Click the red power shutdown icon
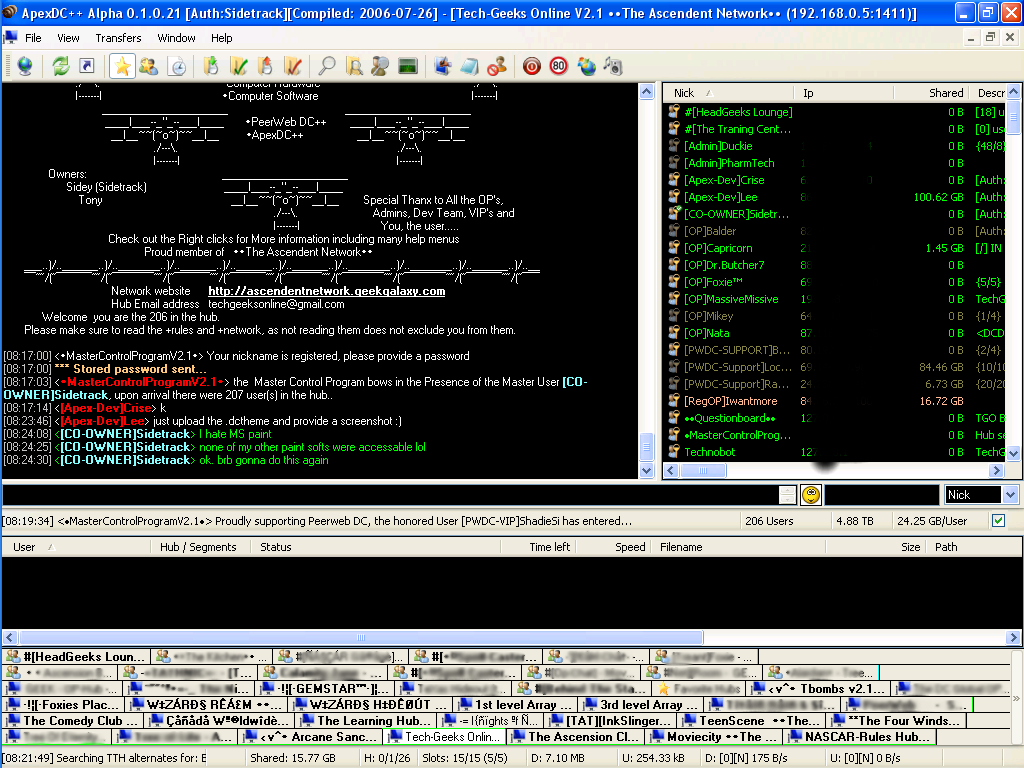The width and height of the screenshot is (1024, 768). click(532, 66)
